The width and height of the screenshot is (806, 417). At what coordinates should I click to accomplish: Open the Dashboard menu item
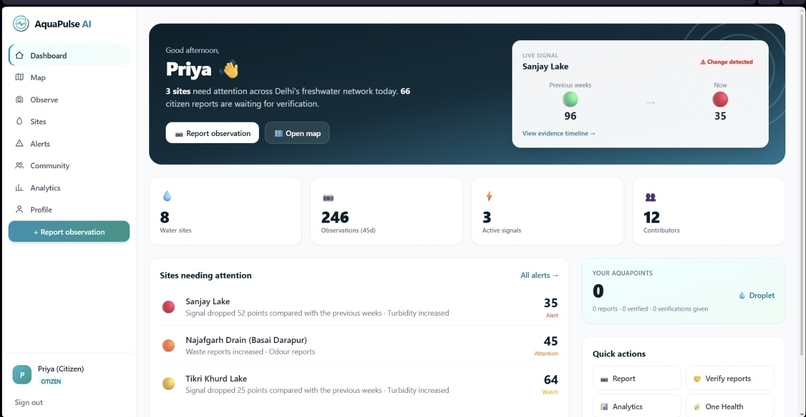(69, 56)
